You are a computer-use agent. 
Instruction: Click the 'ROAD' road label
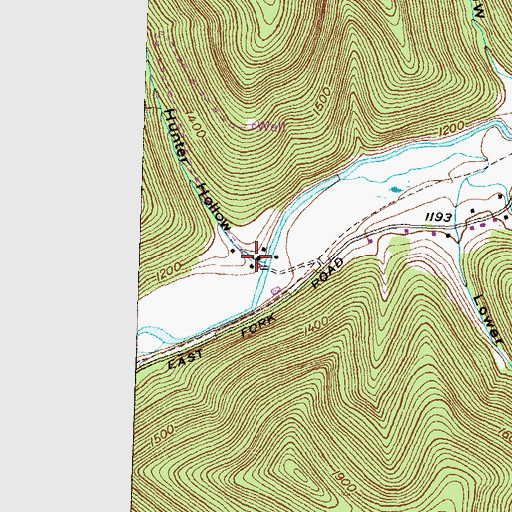(327, 273)
